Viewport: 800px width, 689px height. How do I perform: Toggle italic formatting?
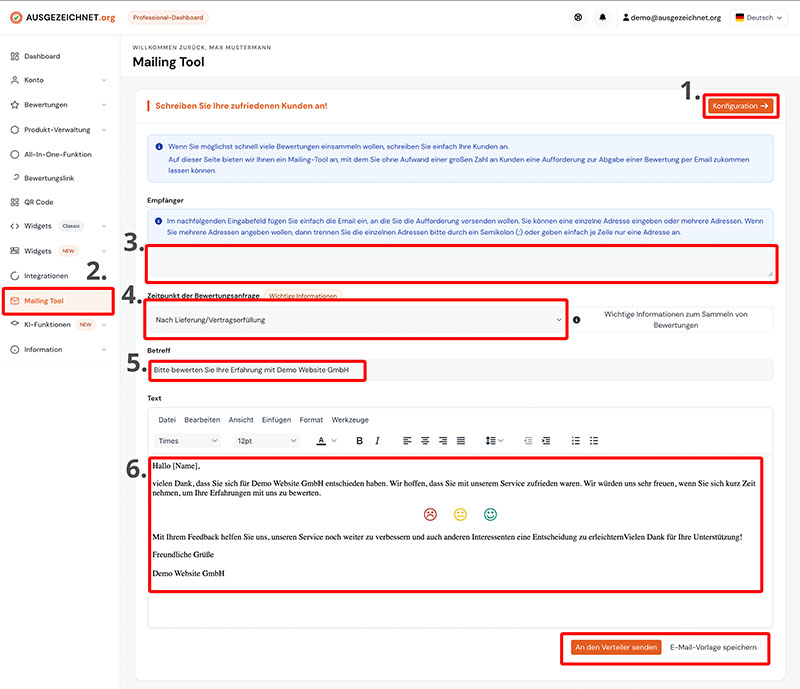377,441
